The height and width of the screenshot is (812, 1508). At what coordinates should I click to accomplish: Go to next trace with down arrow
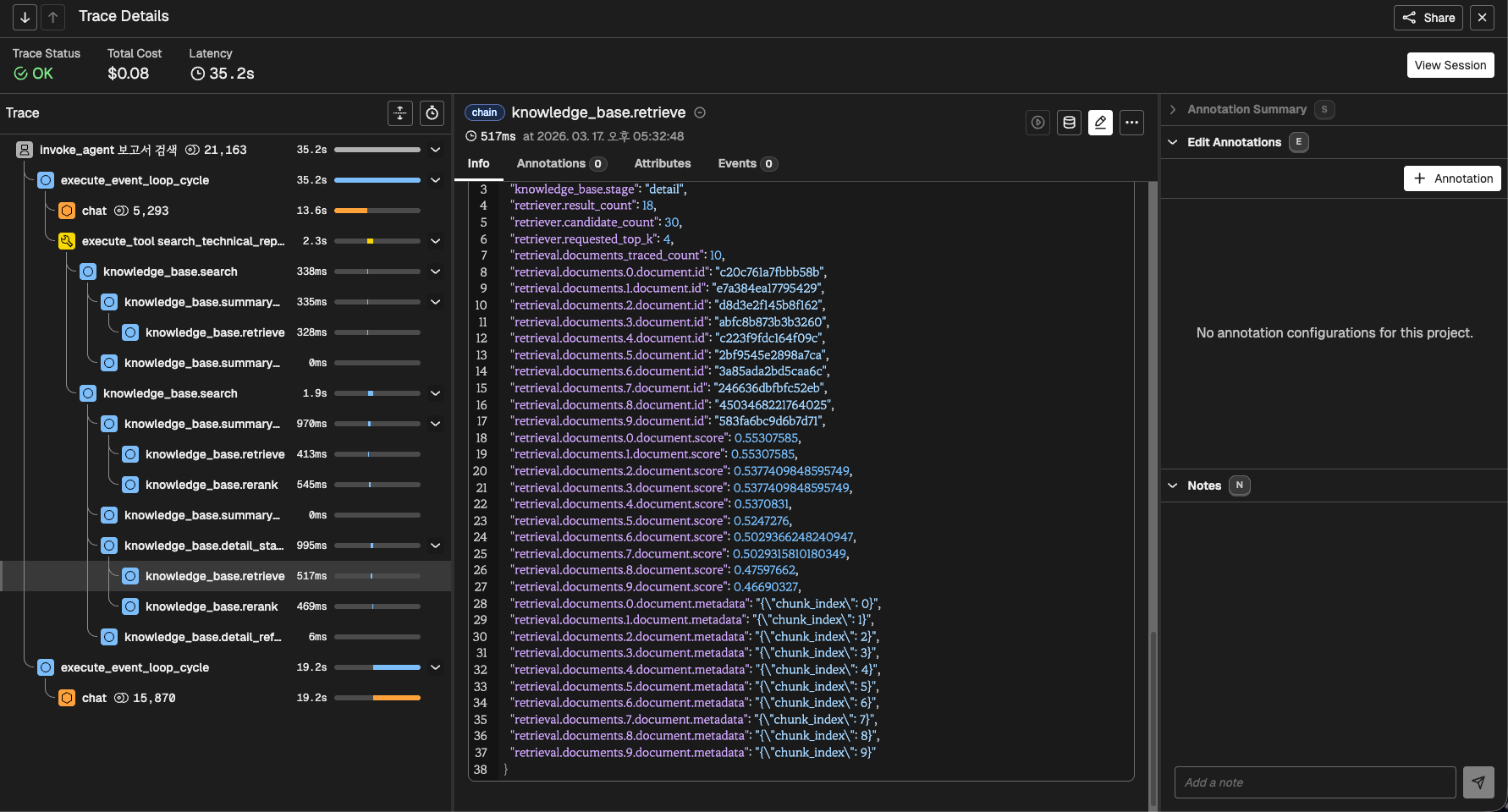(25, 17)
